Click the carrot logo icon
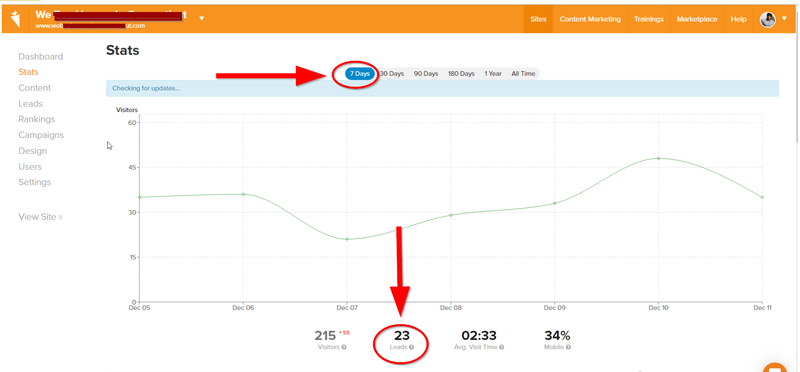Screen dimensions: 800x372 coord(15,19)
